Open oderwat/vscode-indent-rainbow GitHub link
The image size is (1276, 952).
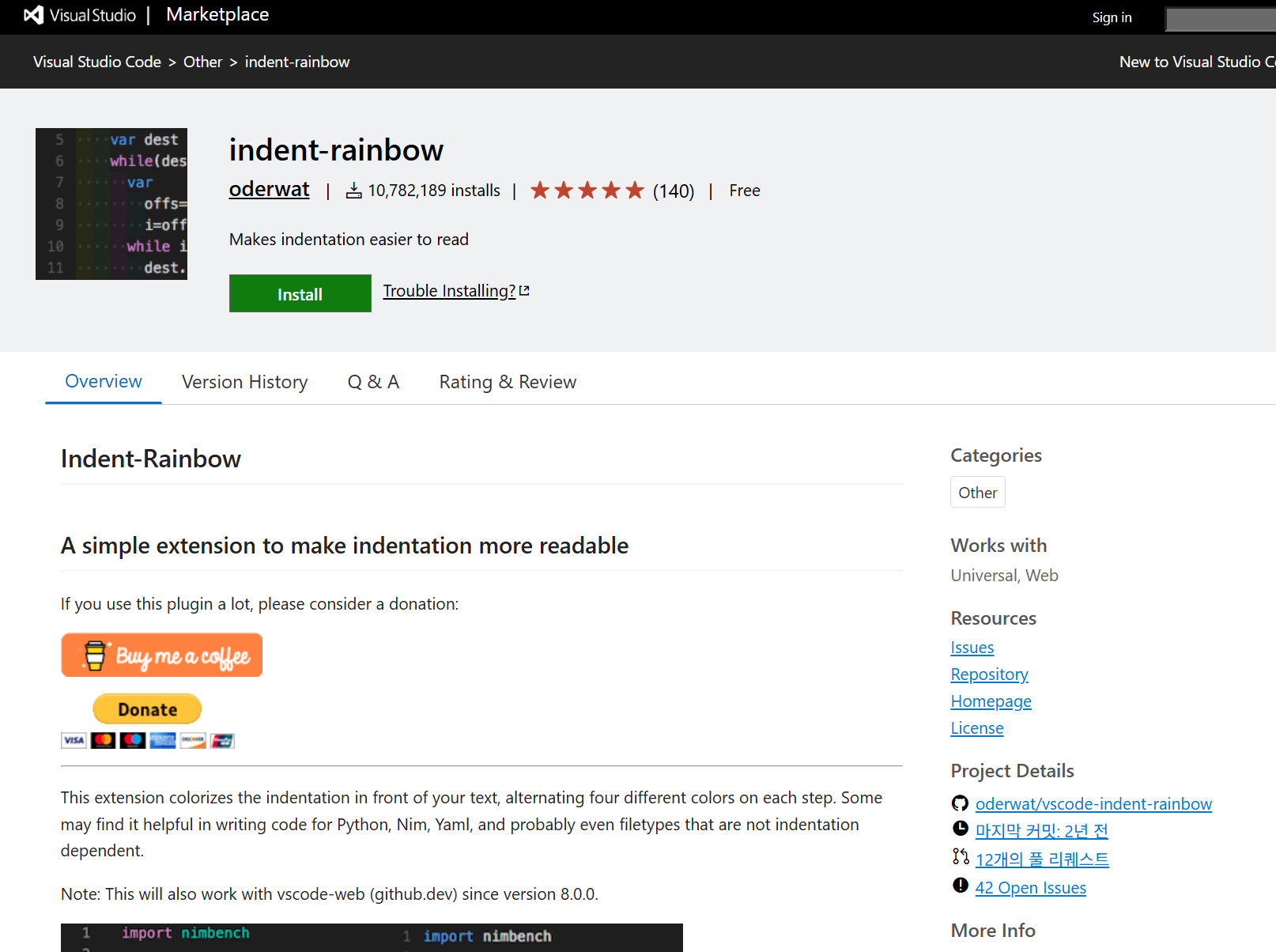point(1093,804)
